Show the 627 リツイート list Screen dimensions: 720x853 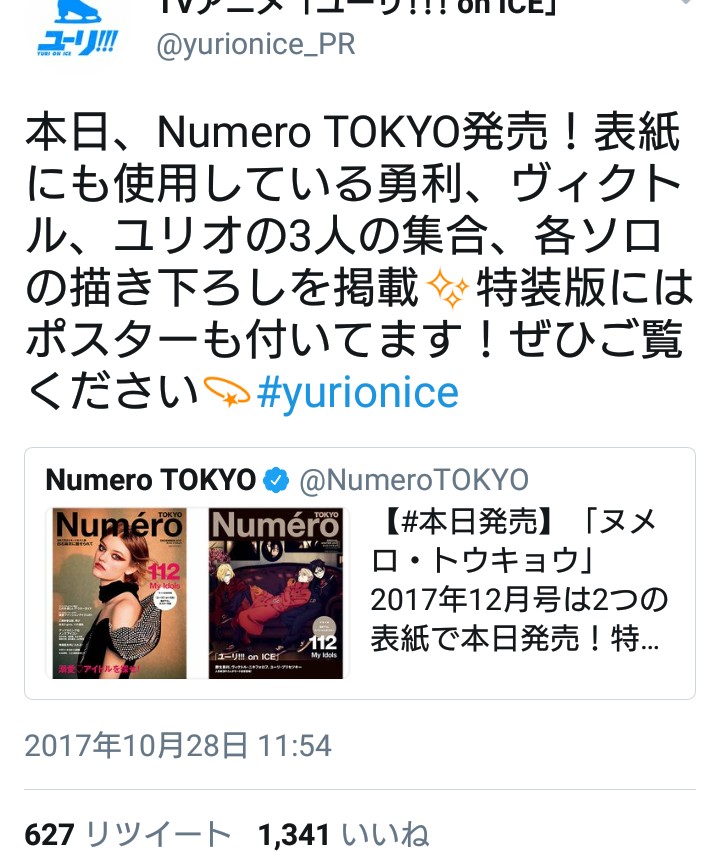tap(128, 834)
